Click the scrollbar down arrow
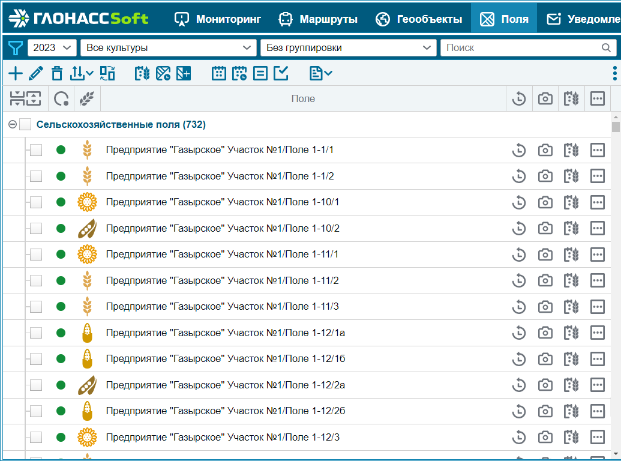This screenshot has height=461, width=621. point(615,454)
